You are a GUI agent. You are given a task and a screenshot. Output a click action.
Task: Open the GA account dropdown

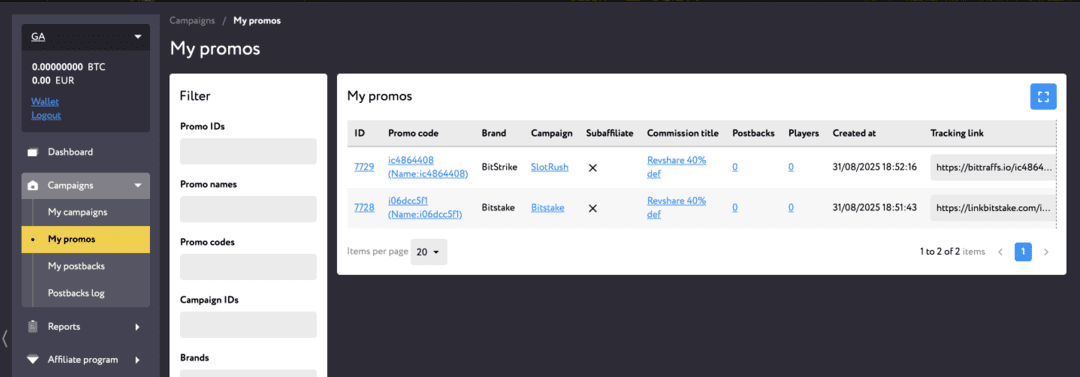[85, 37]
